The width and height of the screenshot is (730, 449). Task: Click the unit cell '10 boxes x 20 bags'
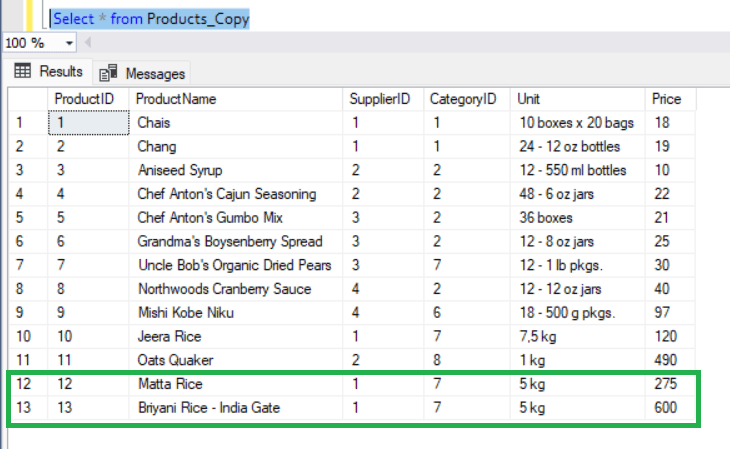click(576, 123)
